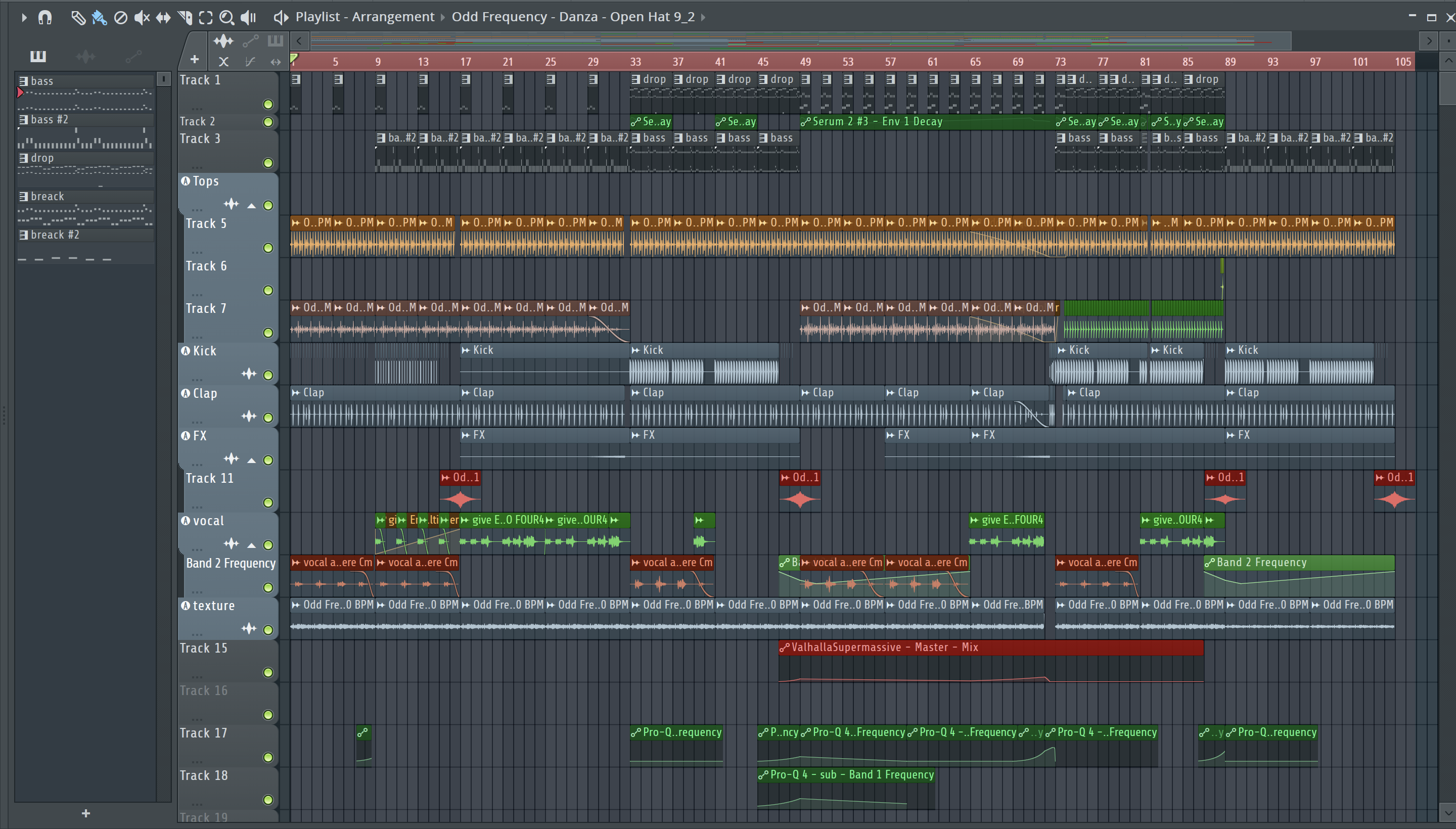Click bar 49 on the timeline ruler

tap(805, 62)
